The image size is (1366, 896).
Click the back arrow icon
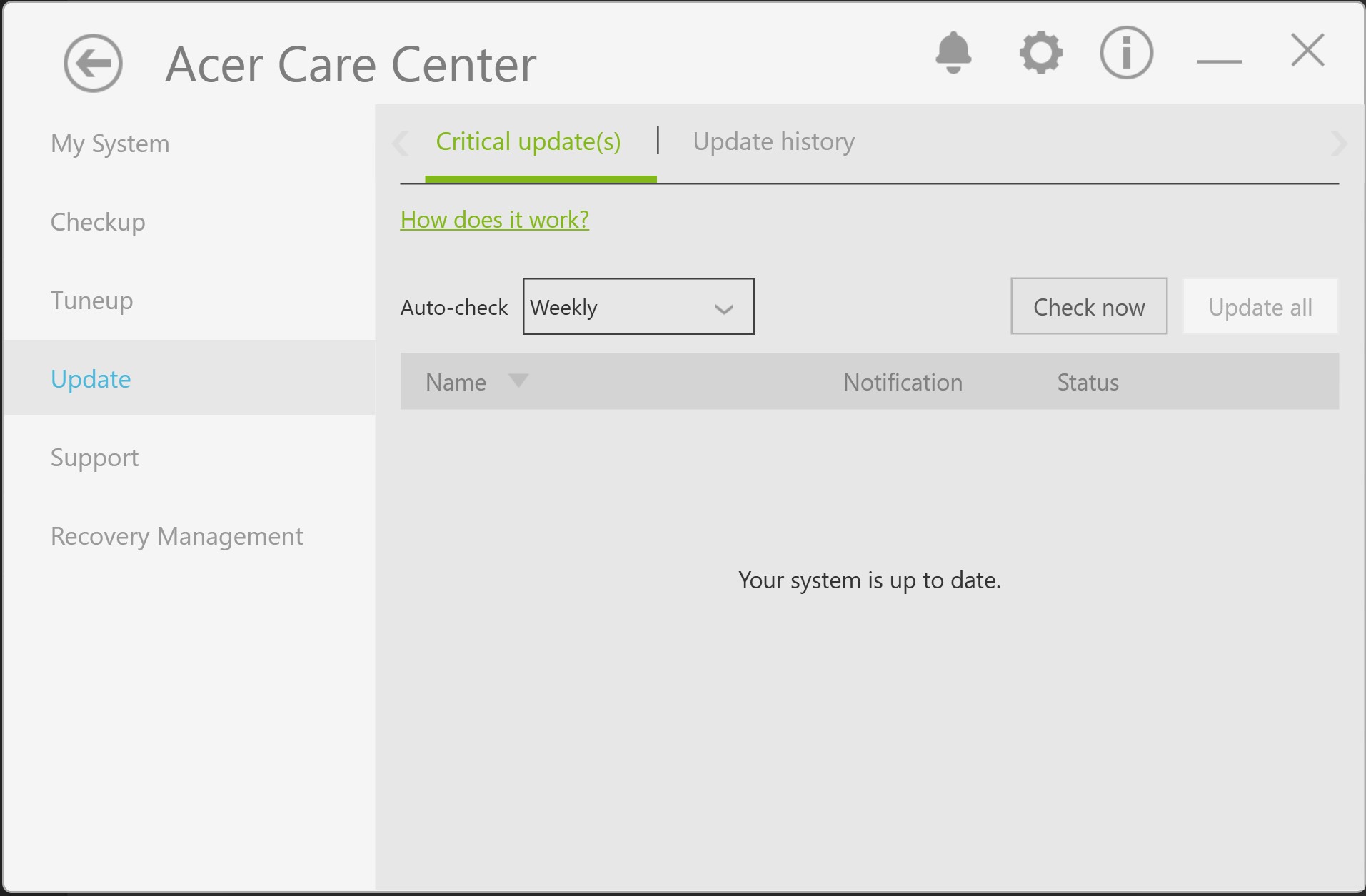tap(93, 64)
